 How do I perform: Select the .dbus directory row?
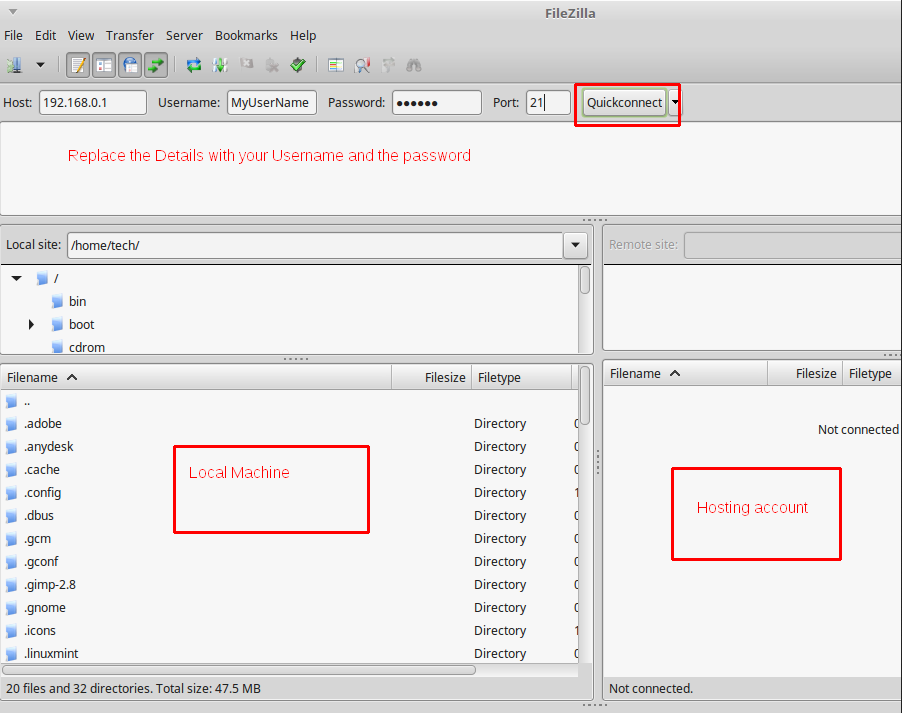(289, 516)
